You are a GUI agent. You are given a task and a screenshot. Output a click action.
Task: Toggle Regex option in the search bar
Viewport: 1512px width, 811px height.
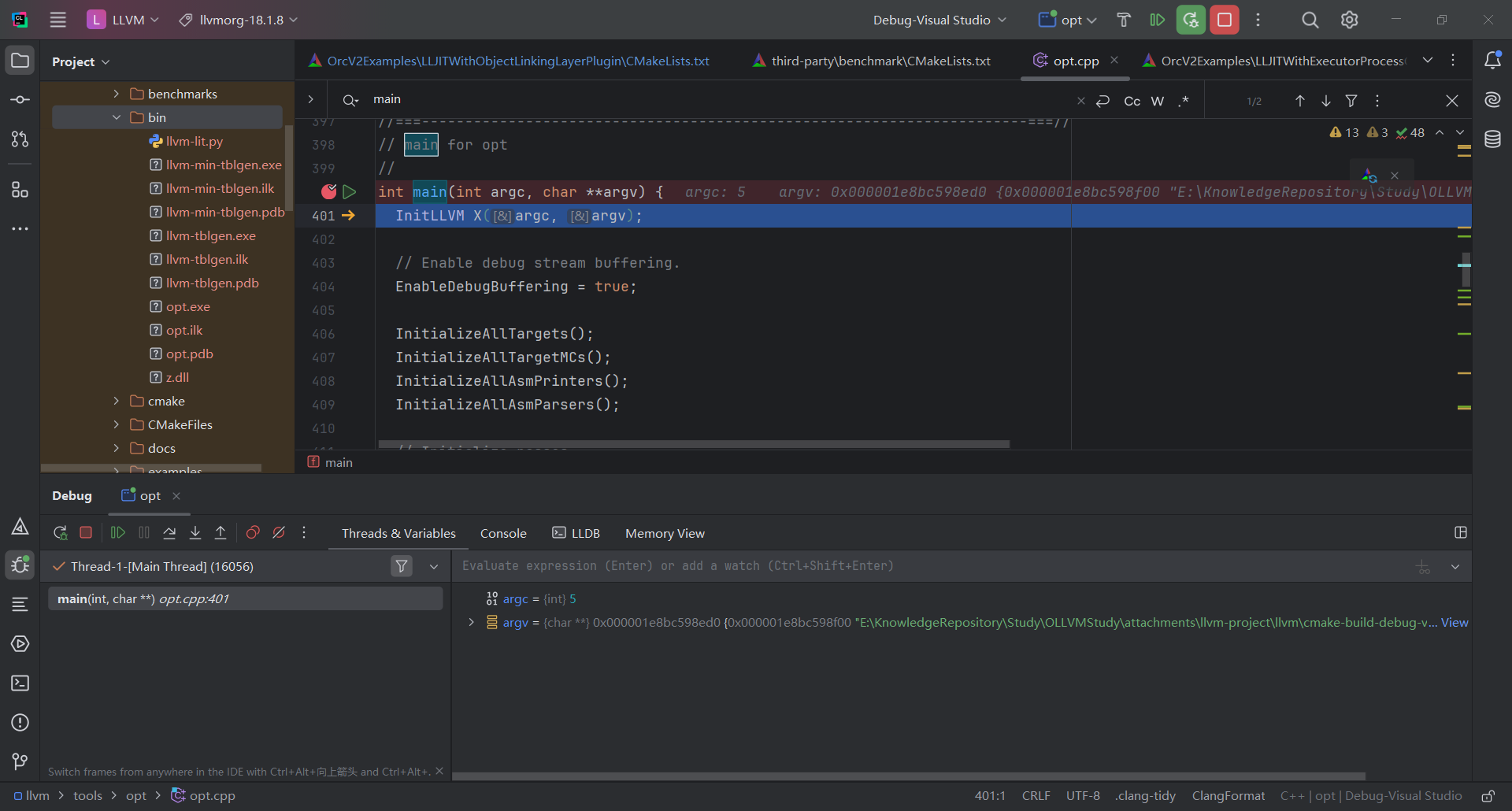tap(1183, 101)
